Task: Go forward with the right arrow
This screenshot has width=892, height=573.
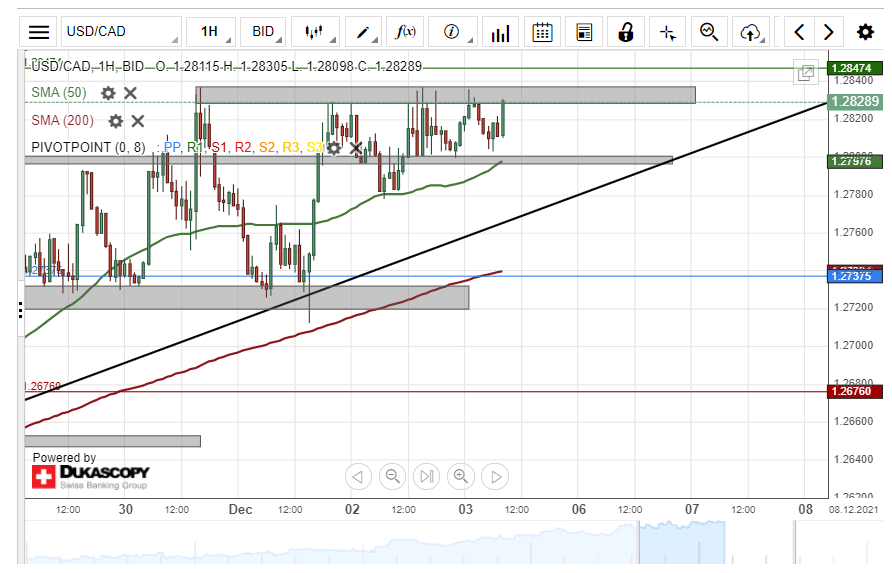Action: 829,32
